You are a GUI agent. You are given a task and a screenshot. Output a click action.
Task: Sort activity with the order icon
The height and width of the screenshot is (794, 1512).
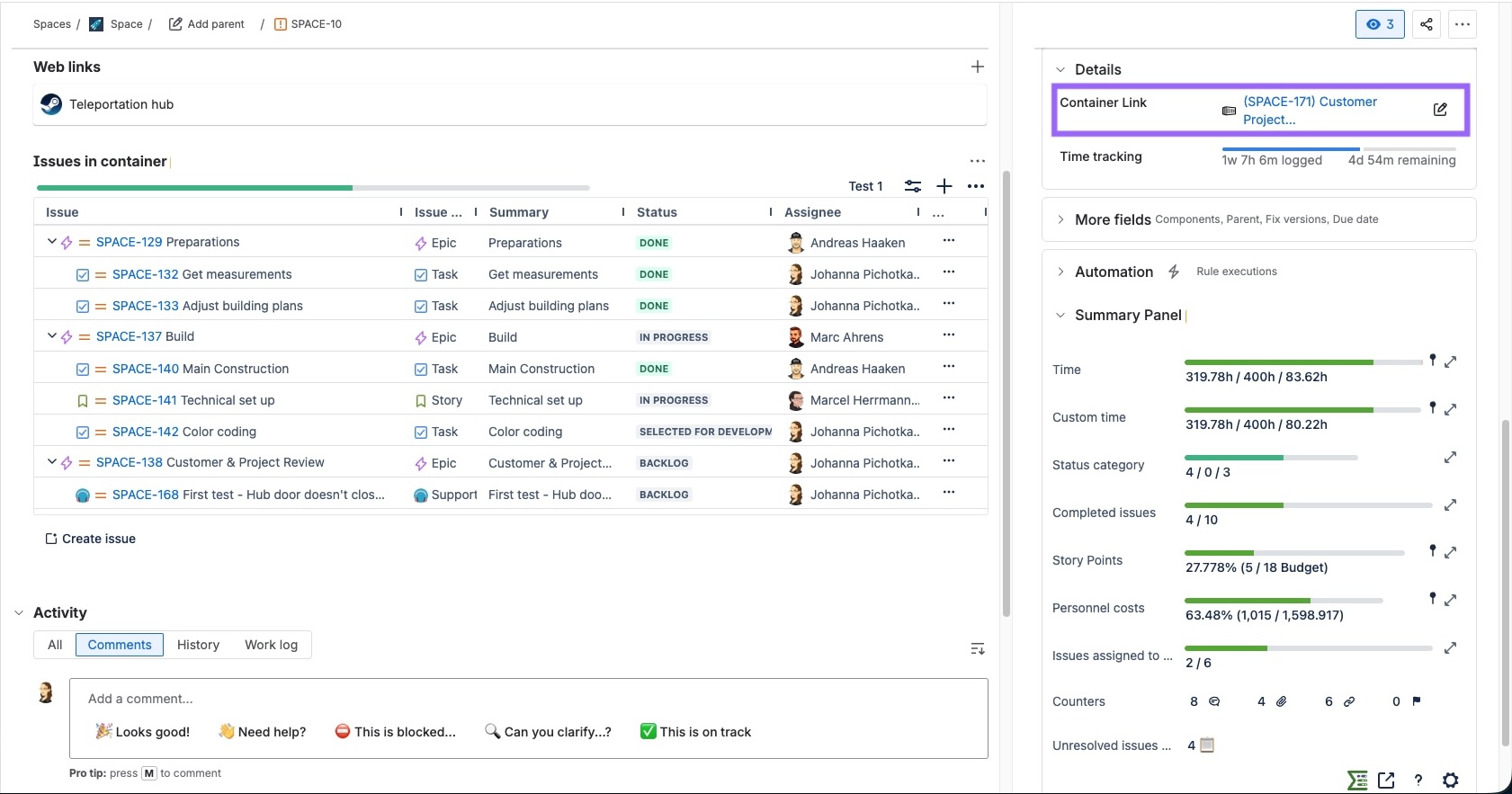pos(978,648)
